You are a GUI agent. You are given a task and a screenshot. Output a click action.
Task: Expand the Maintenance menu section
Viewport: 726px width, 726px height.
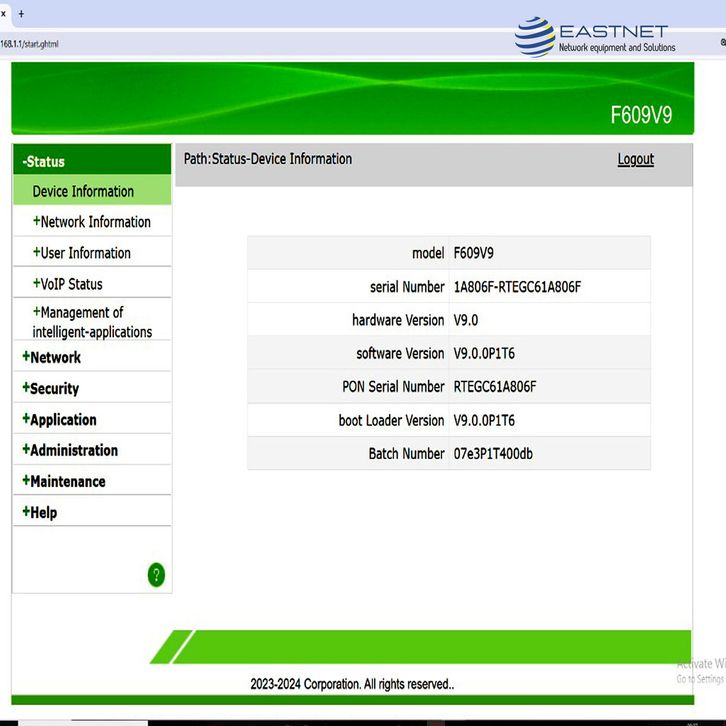tap(64, 481)
